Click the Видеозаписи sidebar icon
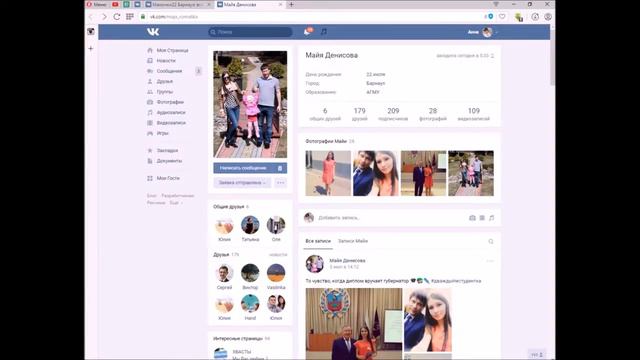640x360 pixels. click(x=150, y=123)
